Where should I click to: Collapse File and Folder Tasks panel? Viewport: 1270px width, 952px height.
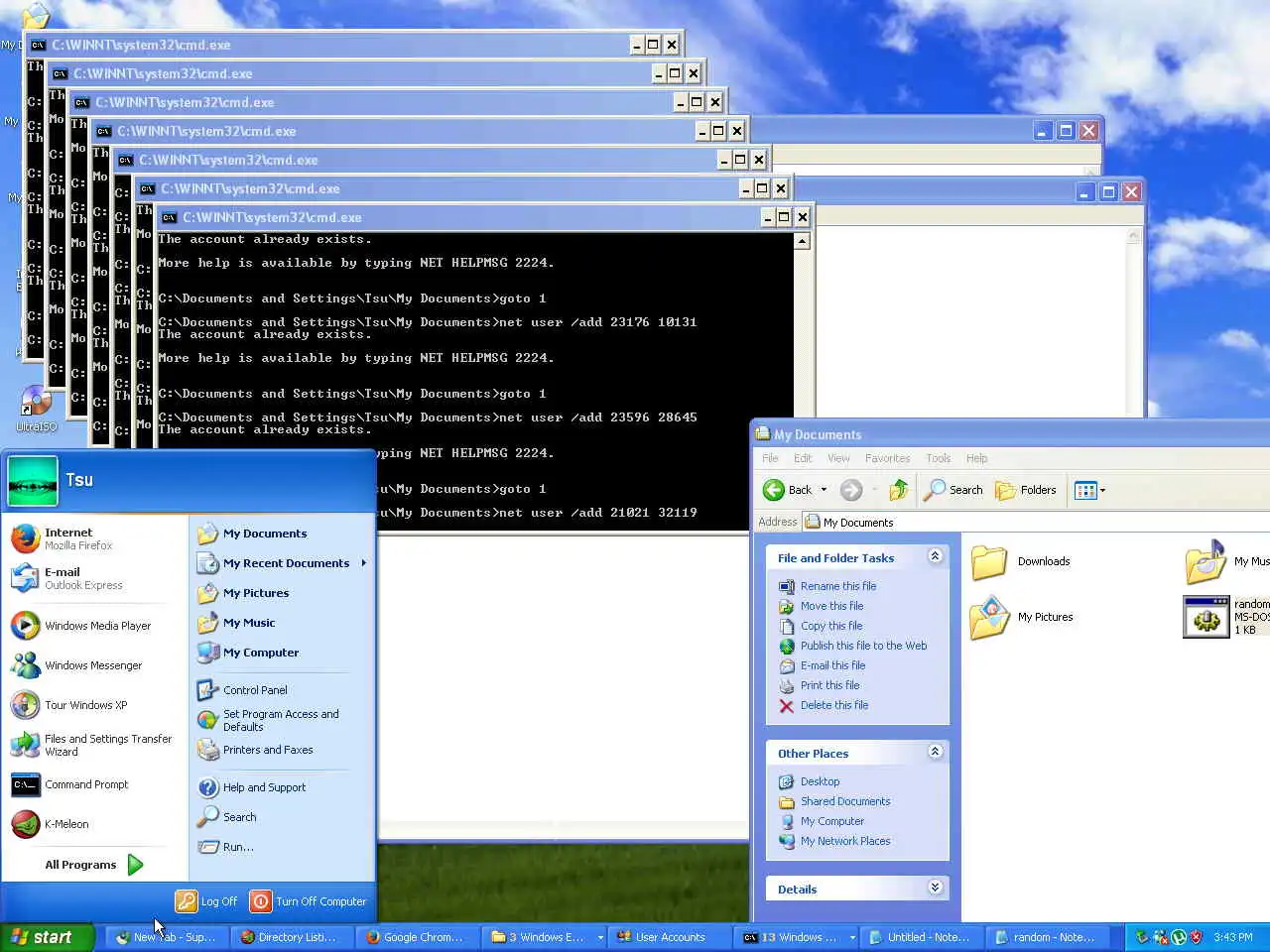pos(935,556)
